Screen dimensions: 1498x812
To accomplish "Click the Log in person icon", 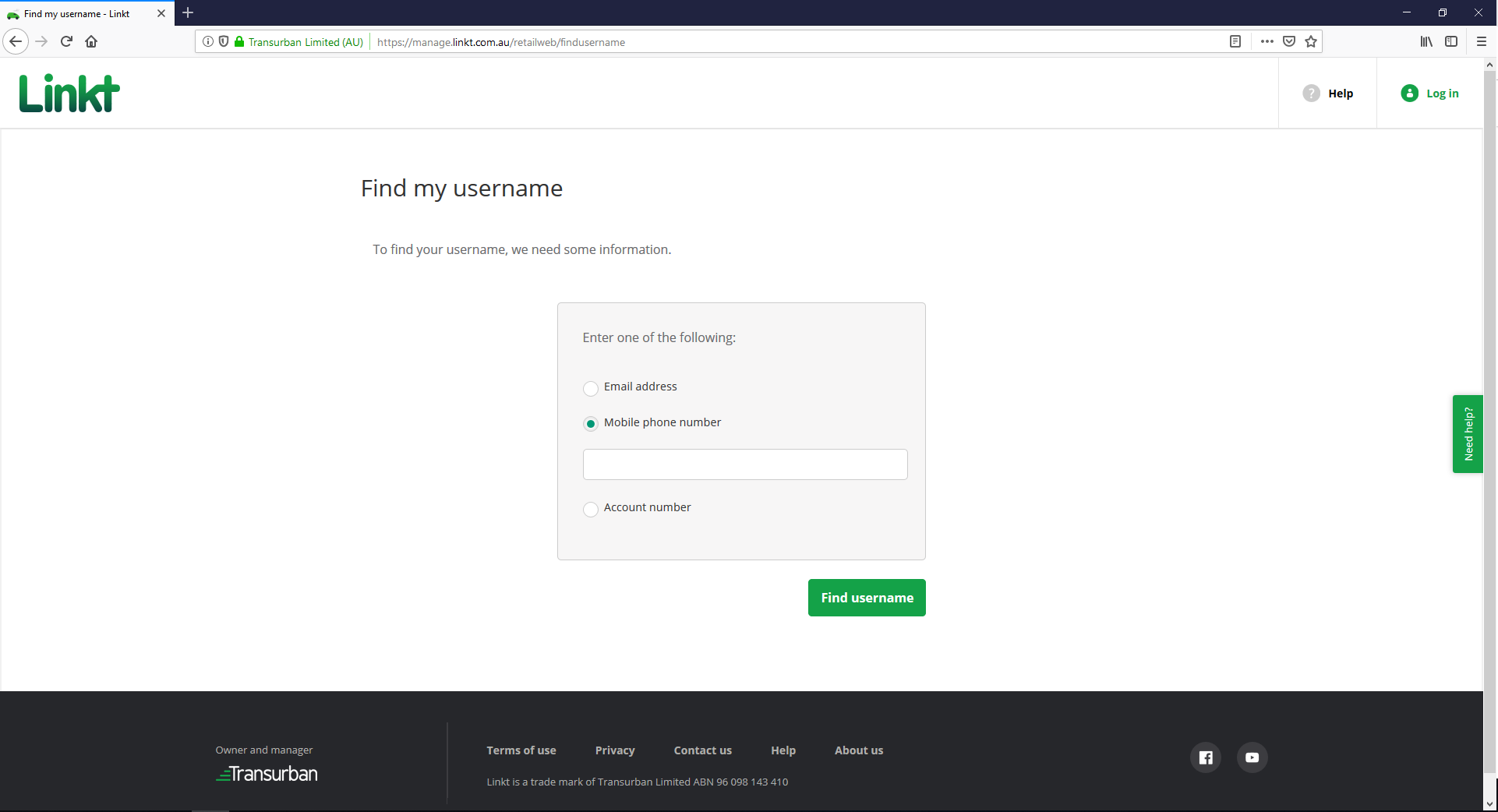I will coord(1409,93).
